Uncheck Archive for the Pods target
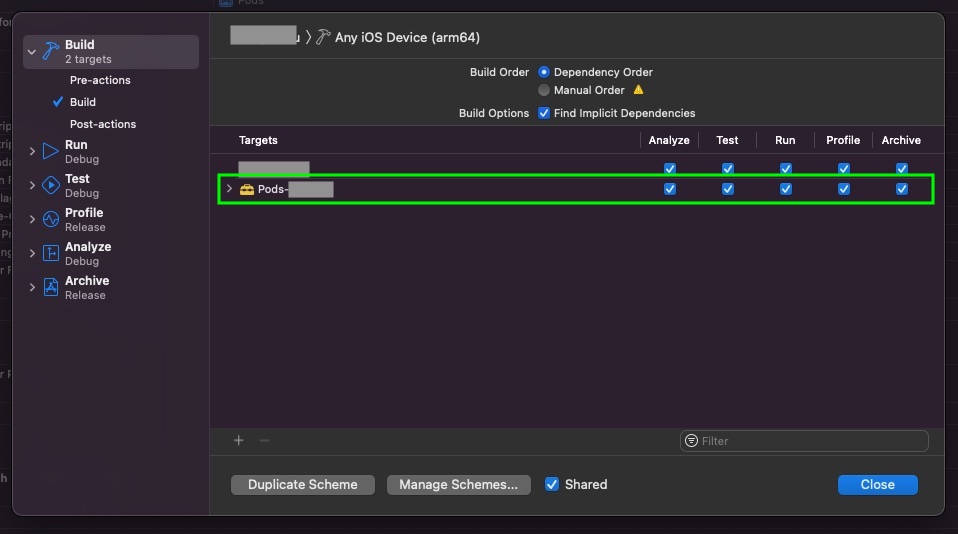The image size is (958, 534). click(902, 189)
